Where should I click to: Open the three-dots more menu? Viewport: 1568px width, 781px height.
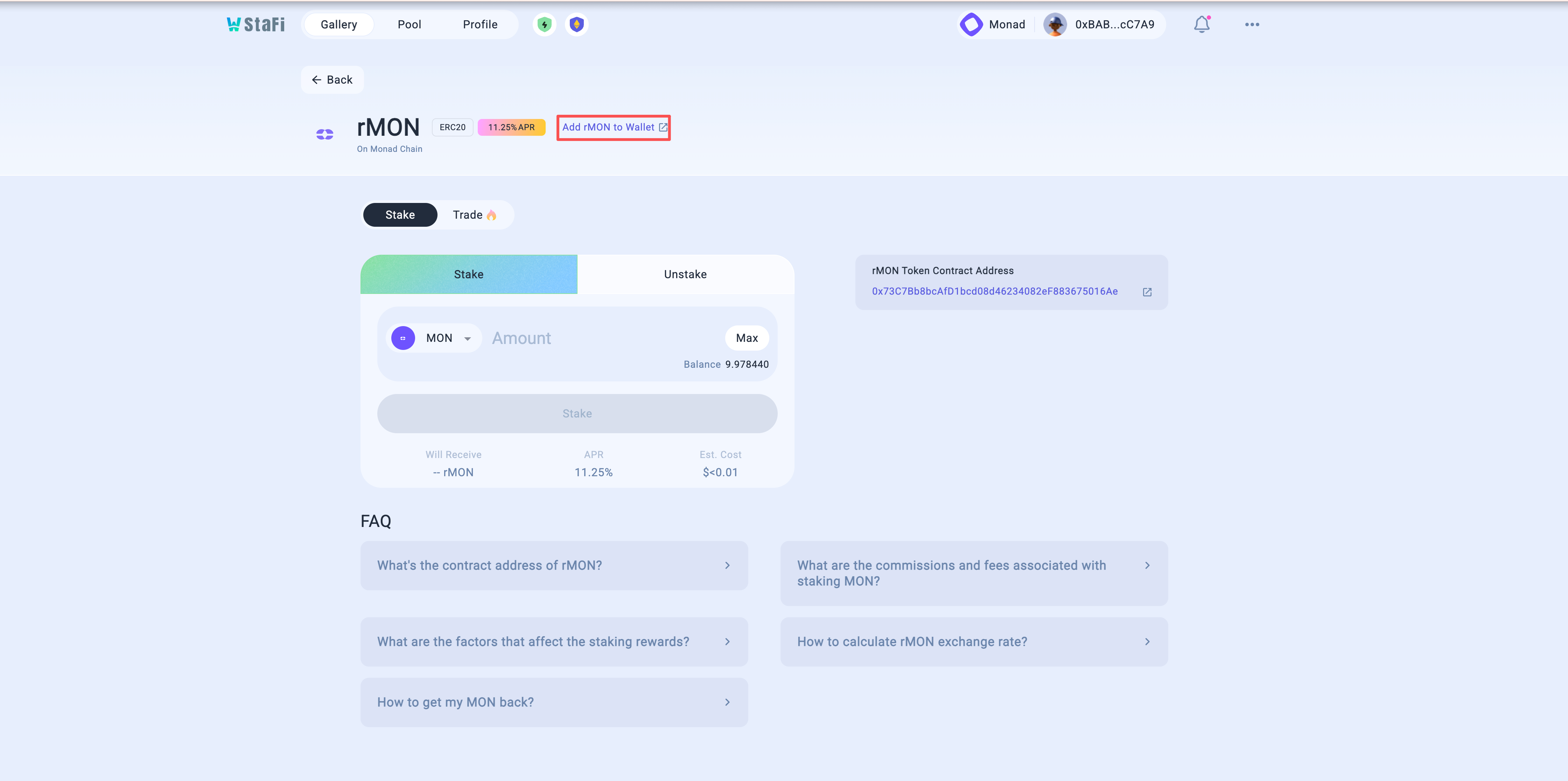1252,25
